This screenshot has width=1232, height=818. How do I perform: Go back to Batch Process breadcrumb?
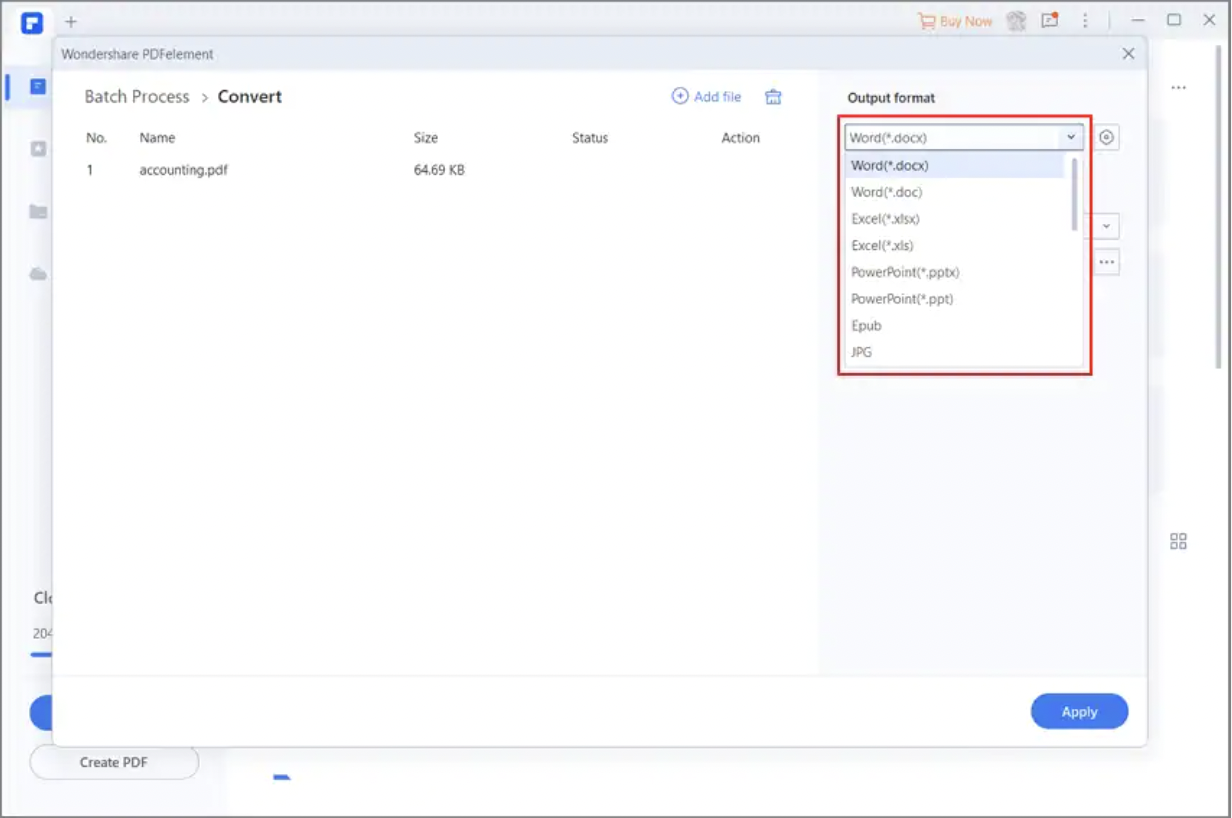pos(137,97)
